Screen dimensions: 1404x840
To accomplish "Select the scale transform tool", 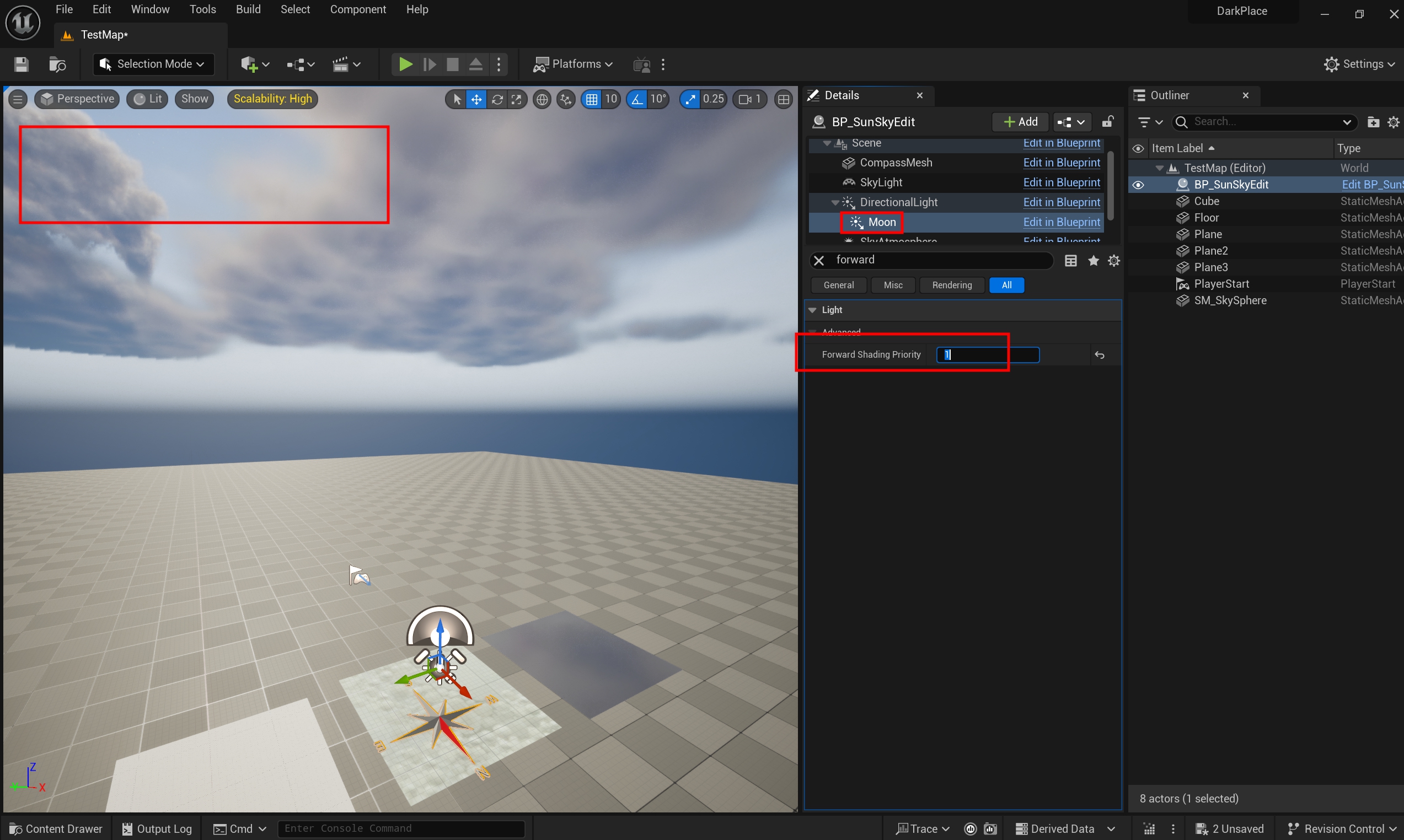I will (516, 100).
